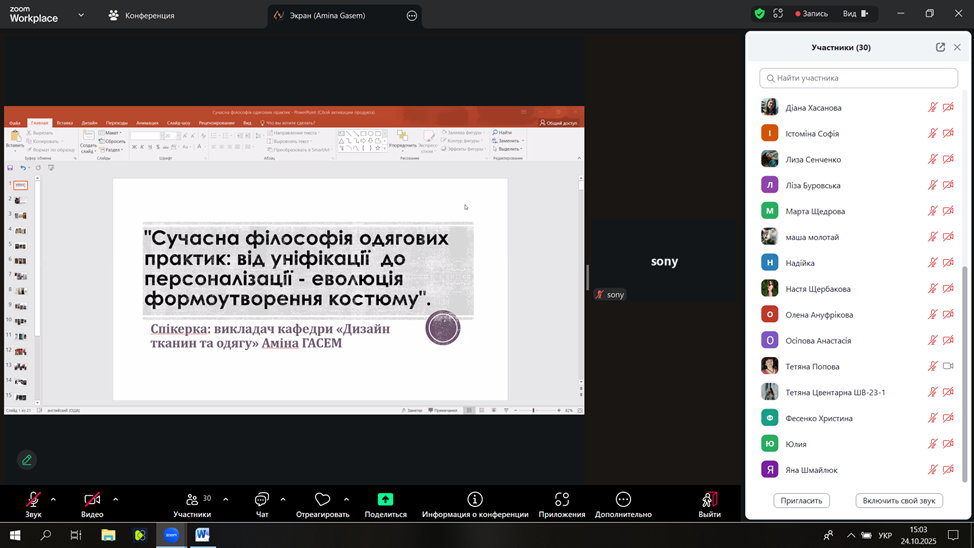Switch to the Conference tab
This screenshot has height=548, width=974.
tap(141, 15)
